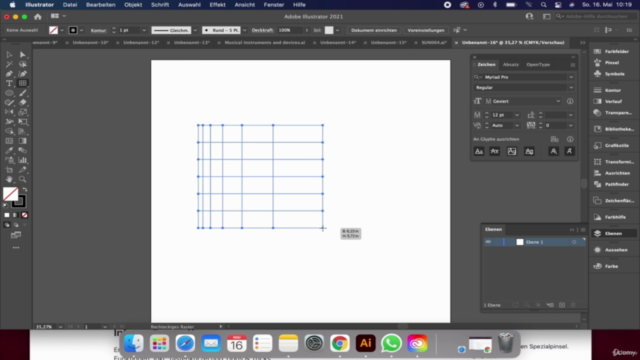Open the Gleichm. stroke profile dropdown

tap(195, 30)
